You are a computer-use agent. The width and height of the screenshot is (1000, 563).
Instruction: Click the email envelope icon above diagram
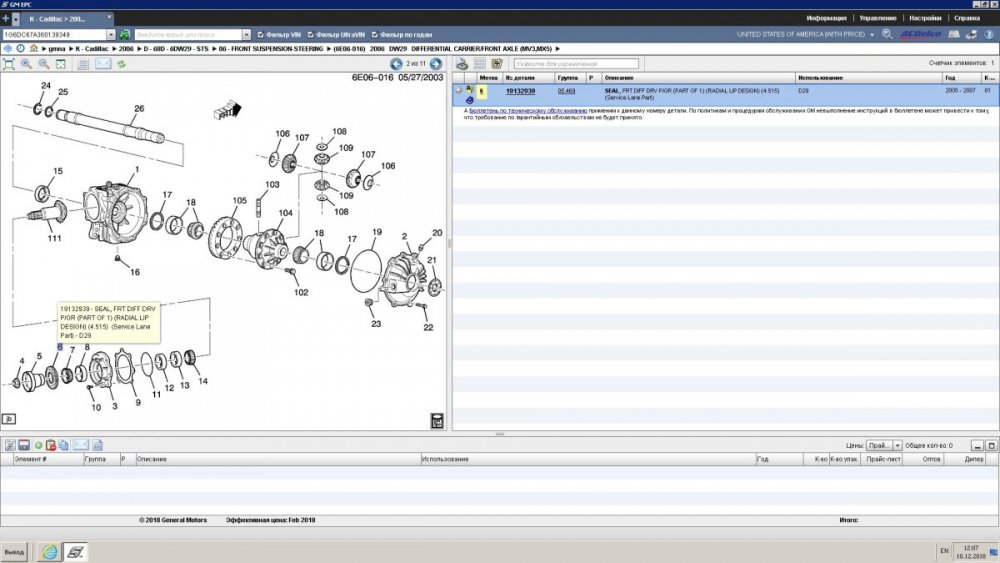(103, 64)
